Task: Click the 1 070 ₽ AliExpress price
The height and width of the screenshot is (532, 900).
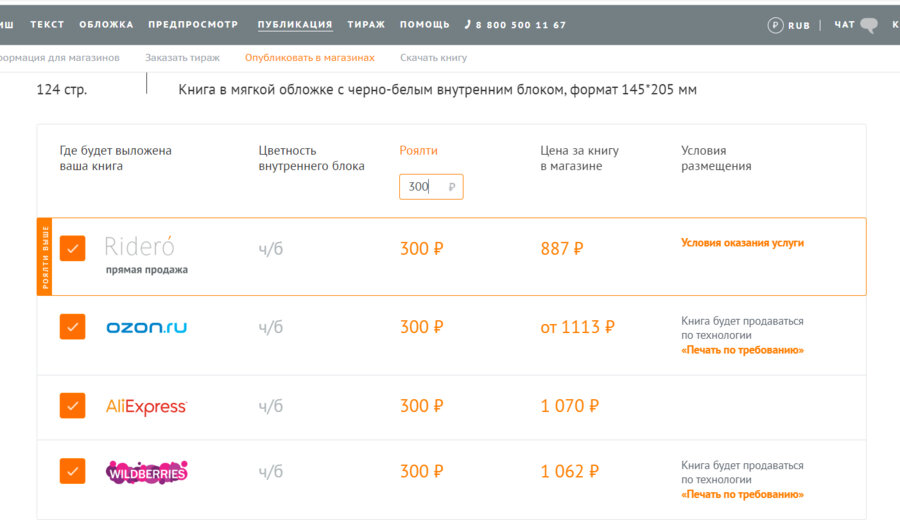Action: 569,406
